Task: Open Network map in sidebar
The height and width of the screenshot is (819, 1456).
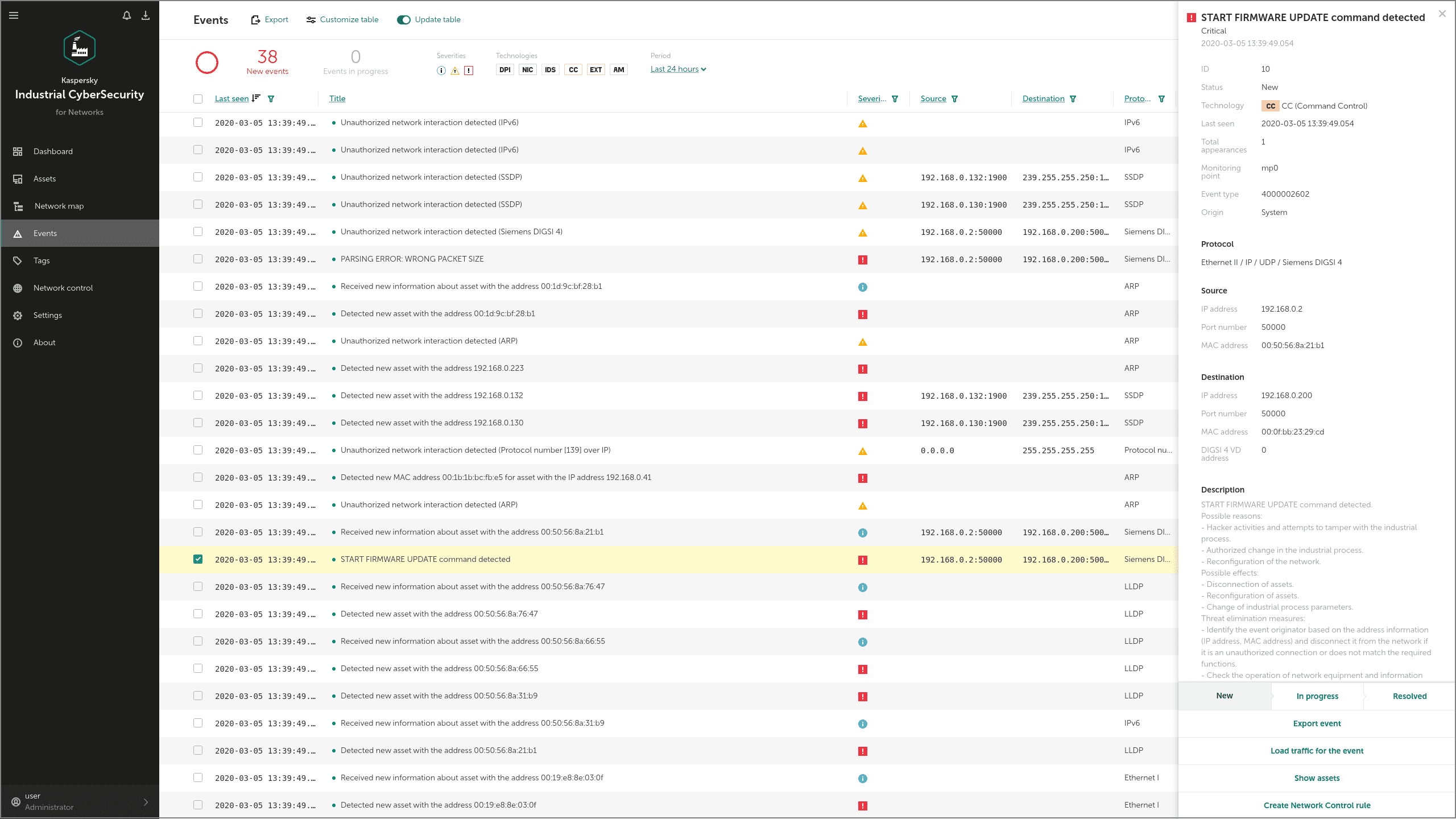Action: [59, 206]
